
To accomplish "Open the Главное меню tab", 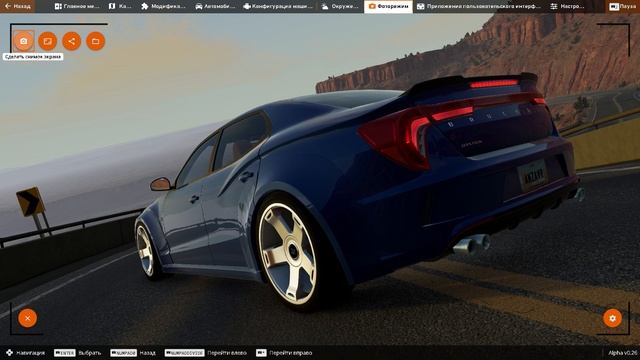I will coord(77,6).
